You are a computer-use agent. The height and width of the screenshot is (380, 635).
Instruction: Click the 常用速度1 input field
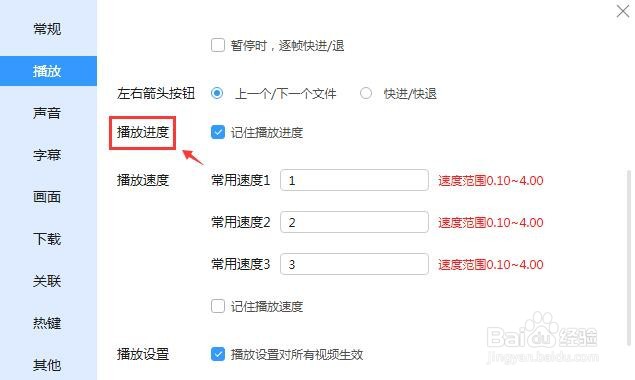(x=354, y=180)
